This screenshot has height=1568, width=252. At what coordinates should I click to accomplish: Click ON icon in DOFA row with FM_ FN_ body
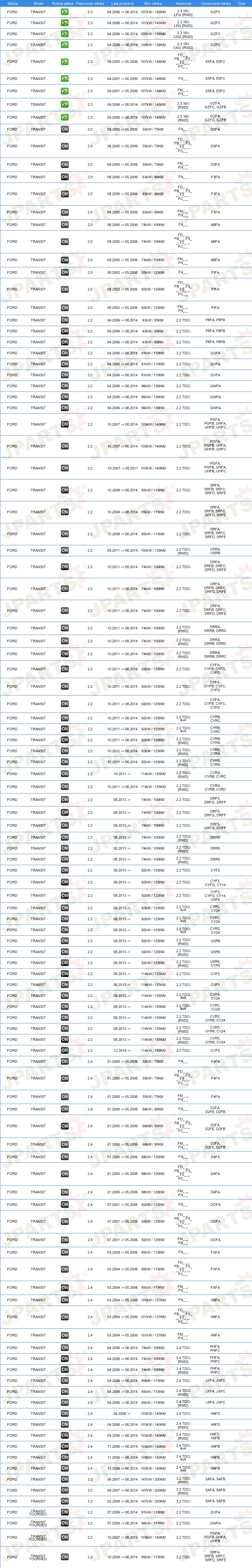click(64, 1240)
